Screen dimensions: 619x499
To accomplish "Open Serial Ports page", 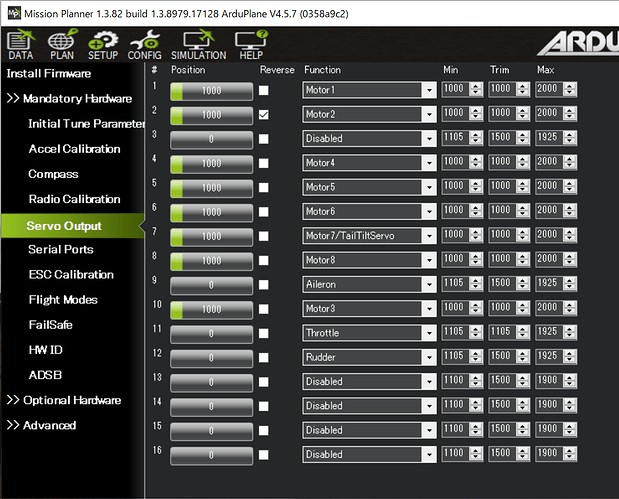I will pos(61,250).
